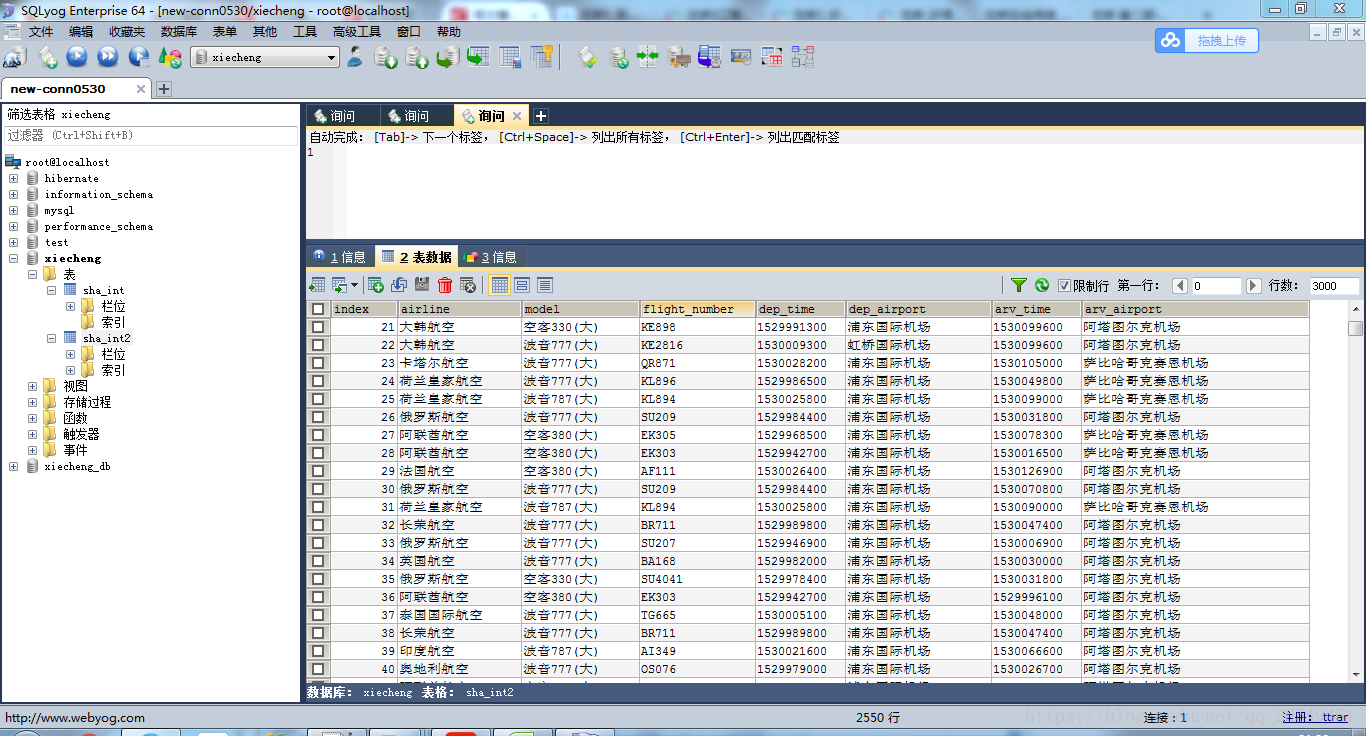Click the query builder toolbar icon

click(x=772, y=57)
